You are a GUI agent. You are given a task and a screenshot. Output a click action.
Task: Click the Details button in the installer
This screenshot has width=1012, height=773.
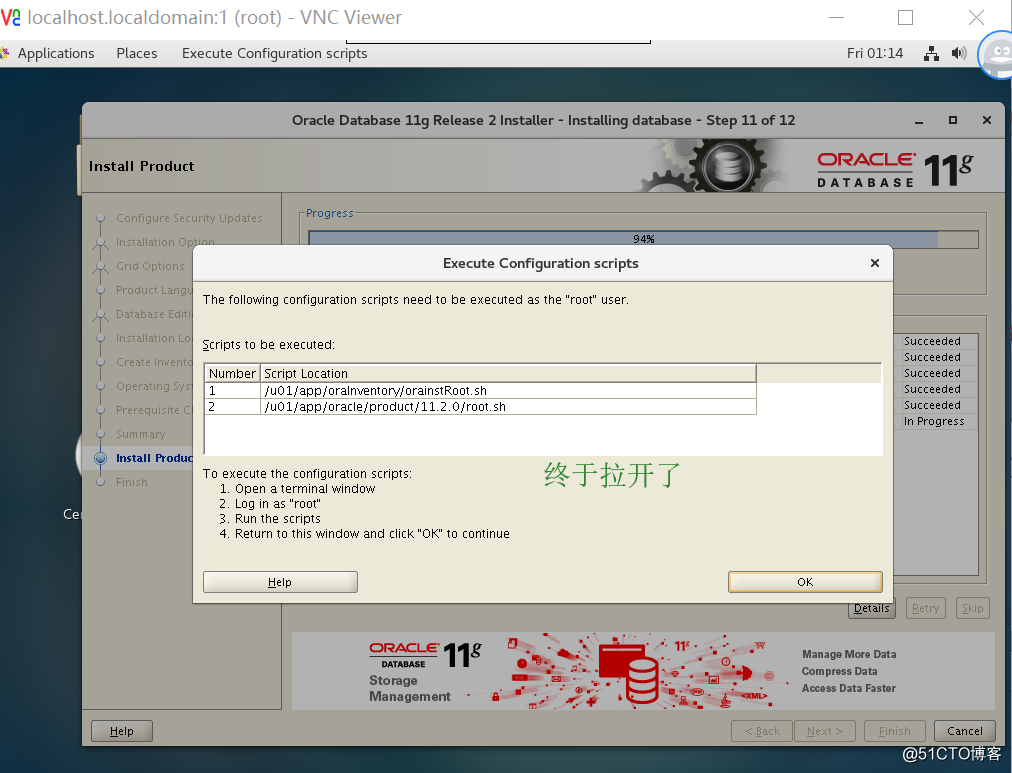[871, 608]
